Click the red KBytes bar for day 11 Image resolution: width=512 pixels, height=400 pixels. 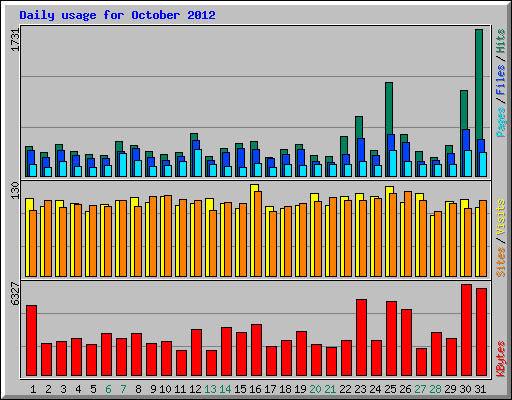point(182,363)
